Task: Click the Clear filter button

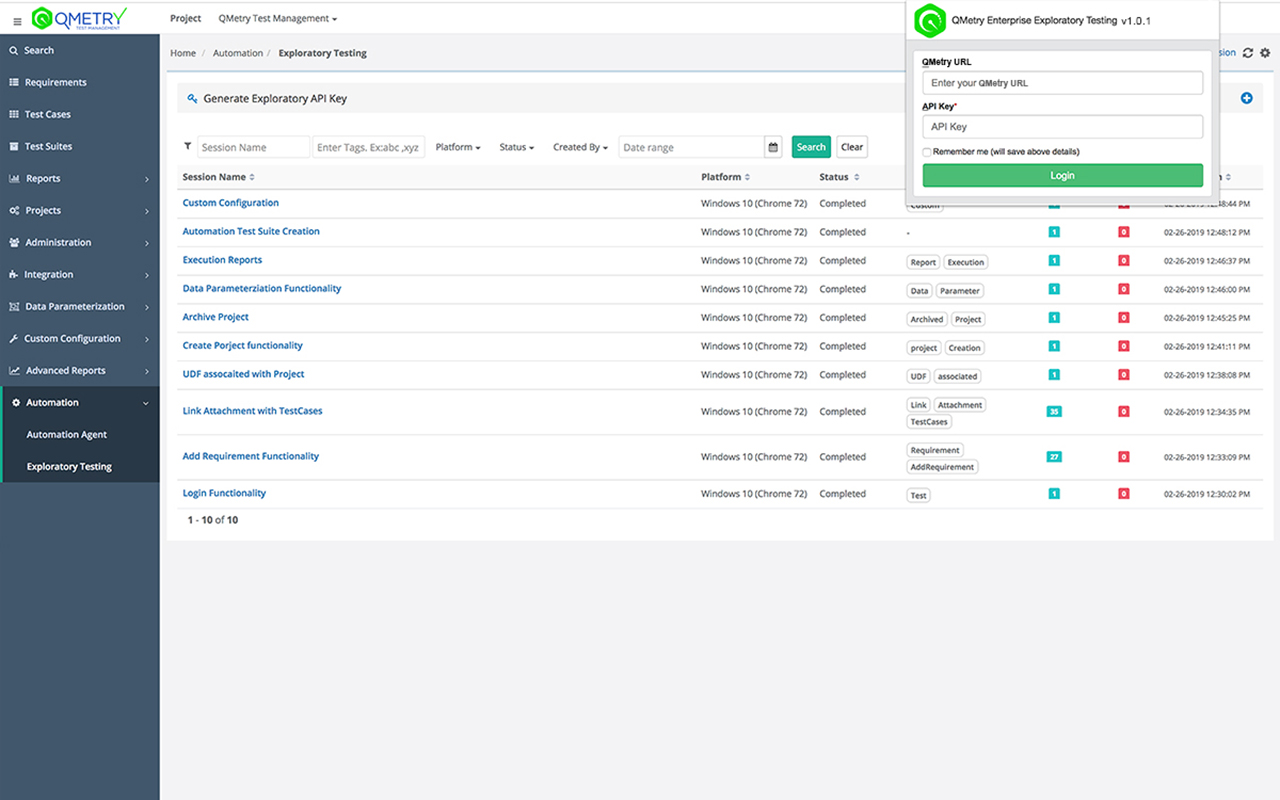Action: [852, 147]
